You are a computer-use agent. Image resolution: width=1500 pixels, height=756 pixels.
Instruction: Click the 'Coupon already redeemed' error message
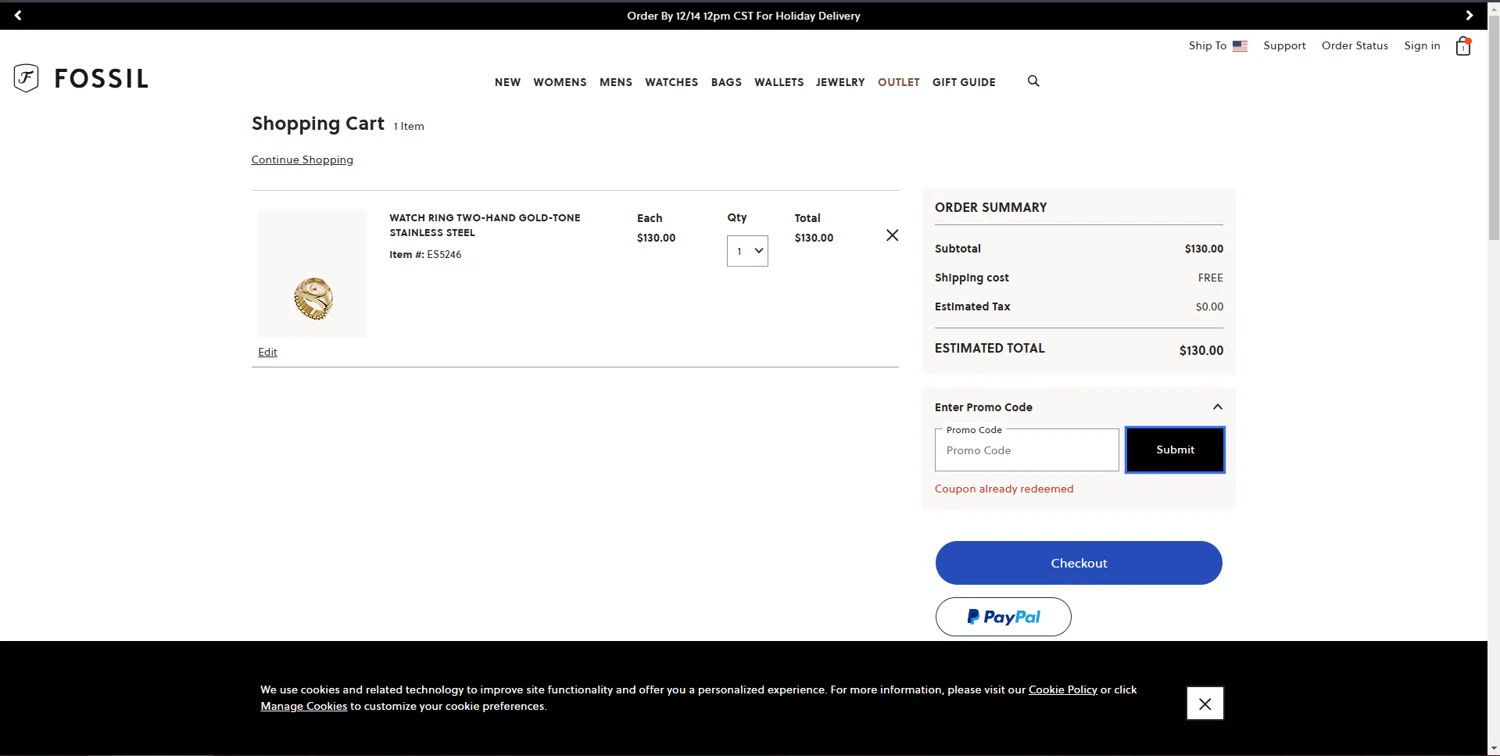[1004, 489]
